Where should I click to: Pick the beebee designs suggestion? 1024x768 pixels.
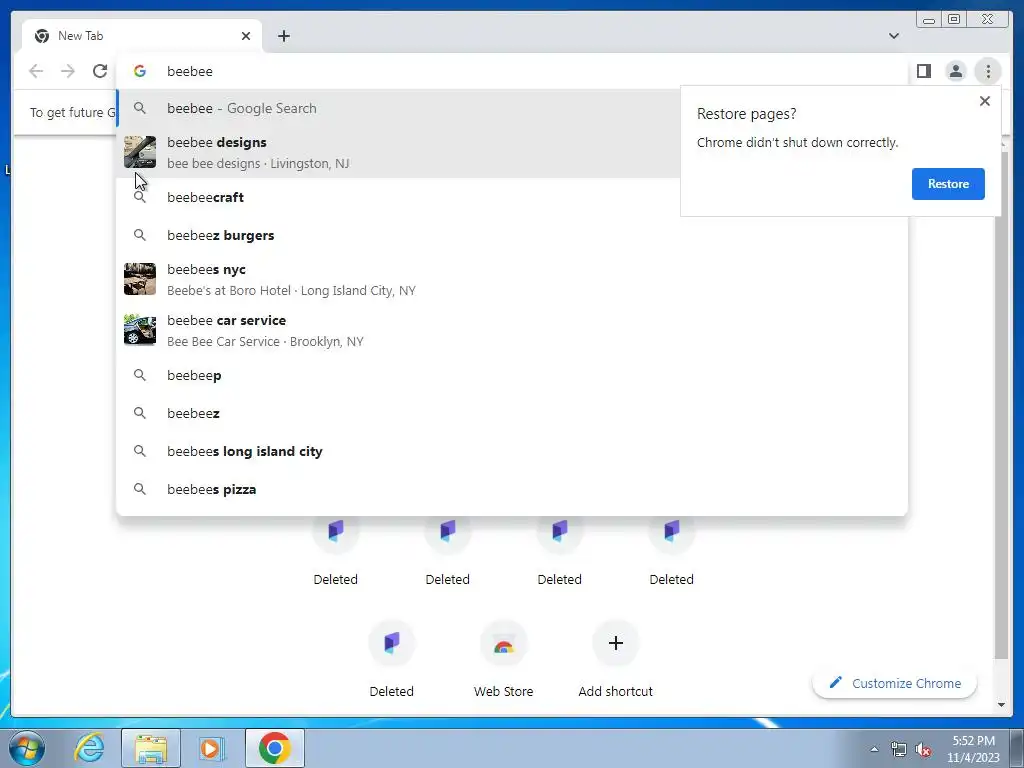pyautogui.click(x=398, y=152)
